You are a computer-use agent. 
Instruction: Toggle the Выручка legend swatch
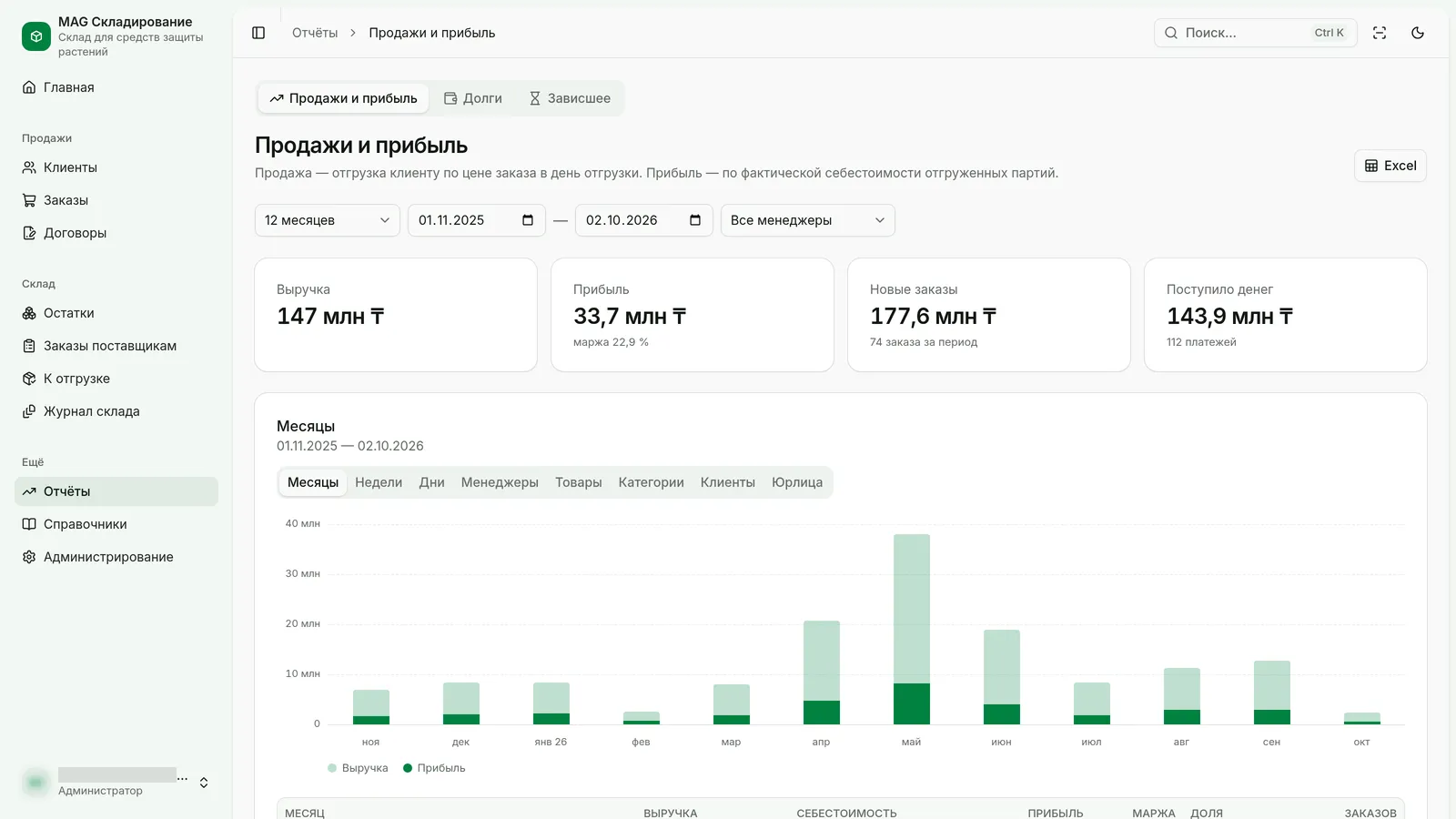click(x=332, y=768)
